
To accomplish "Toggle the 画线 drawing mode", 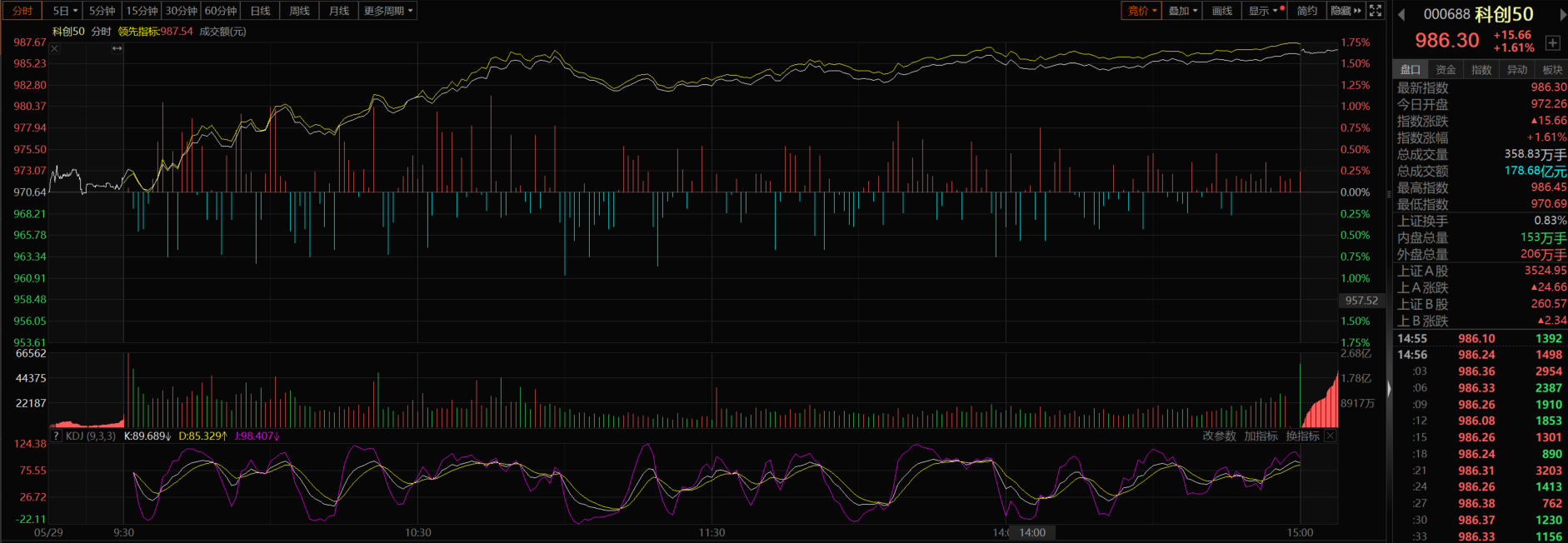I will click(x=1221, y=11).
